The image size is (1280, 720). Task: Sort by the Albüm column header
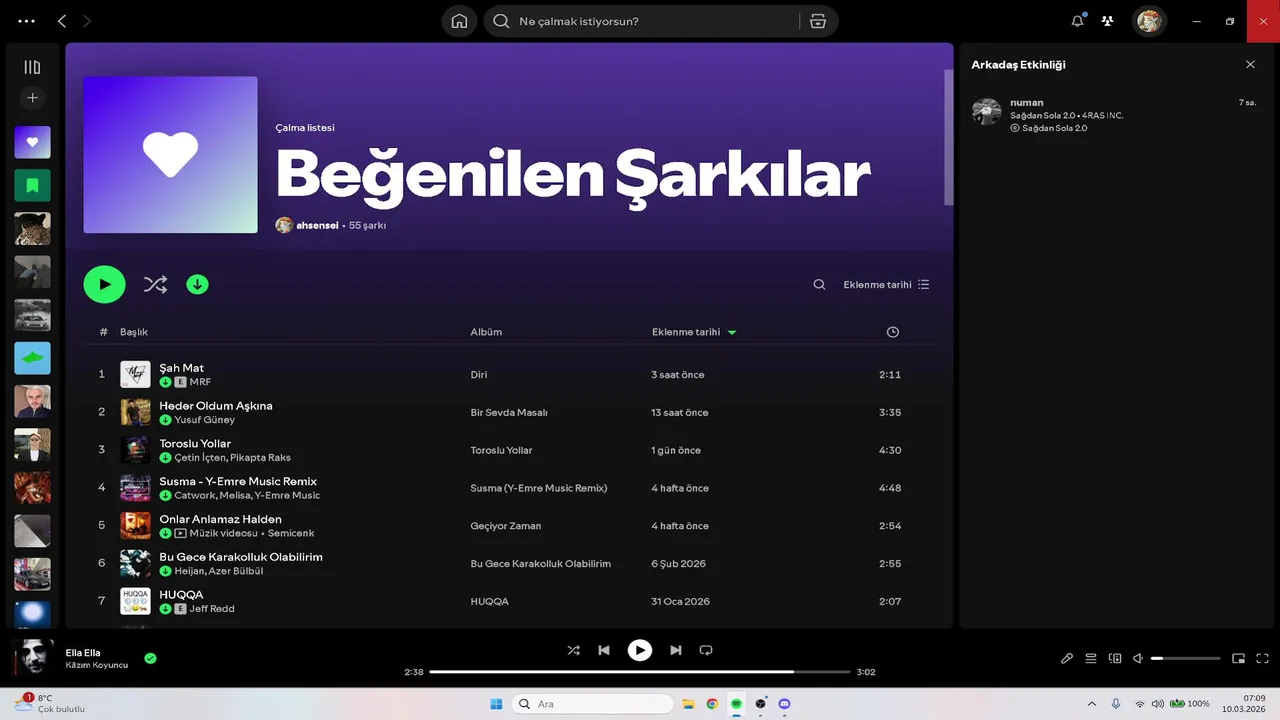click(x=486, y=332)
